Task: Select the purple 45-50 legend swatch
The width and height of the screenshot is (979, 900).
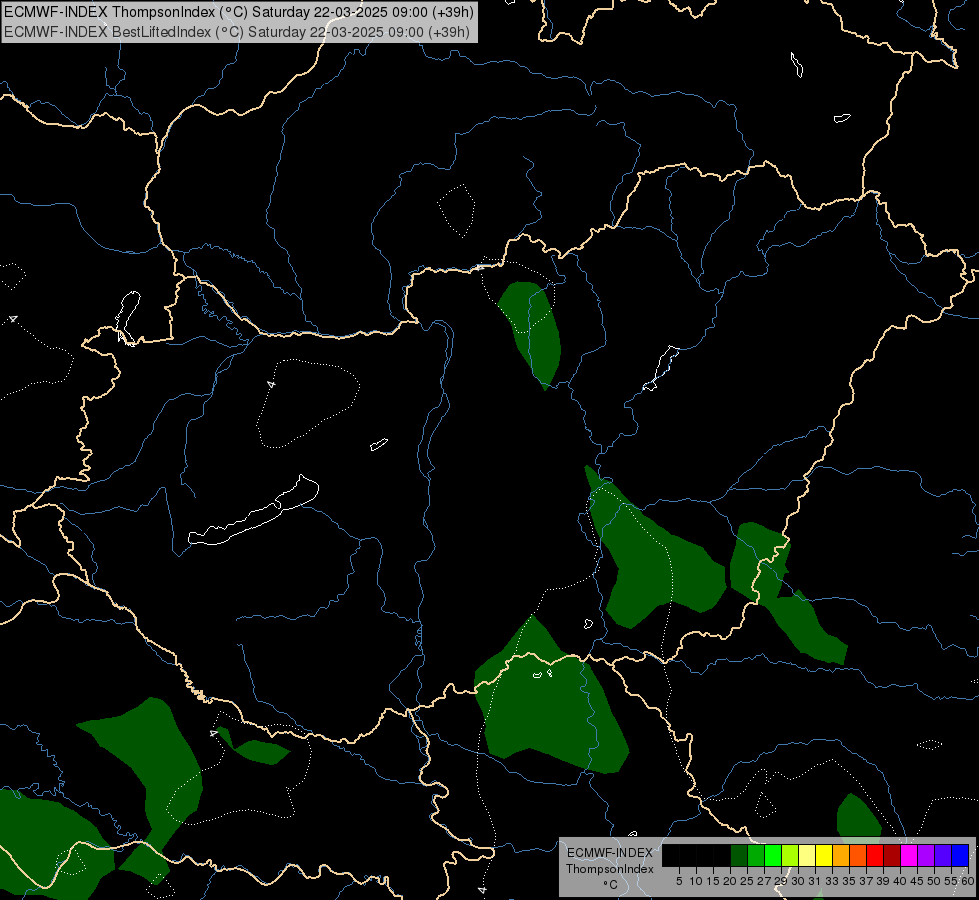Action: (x=926, y=855)
